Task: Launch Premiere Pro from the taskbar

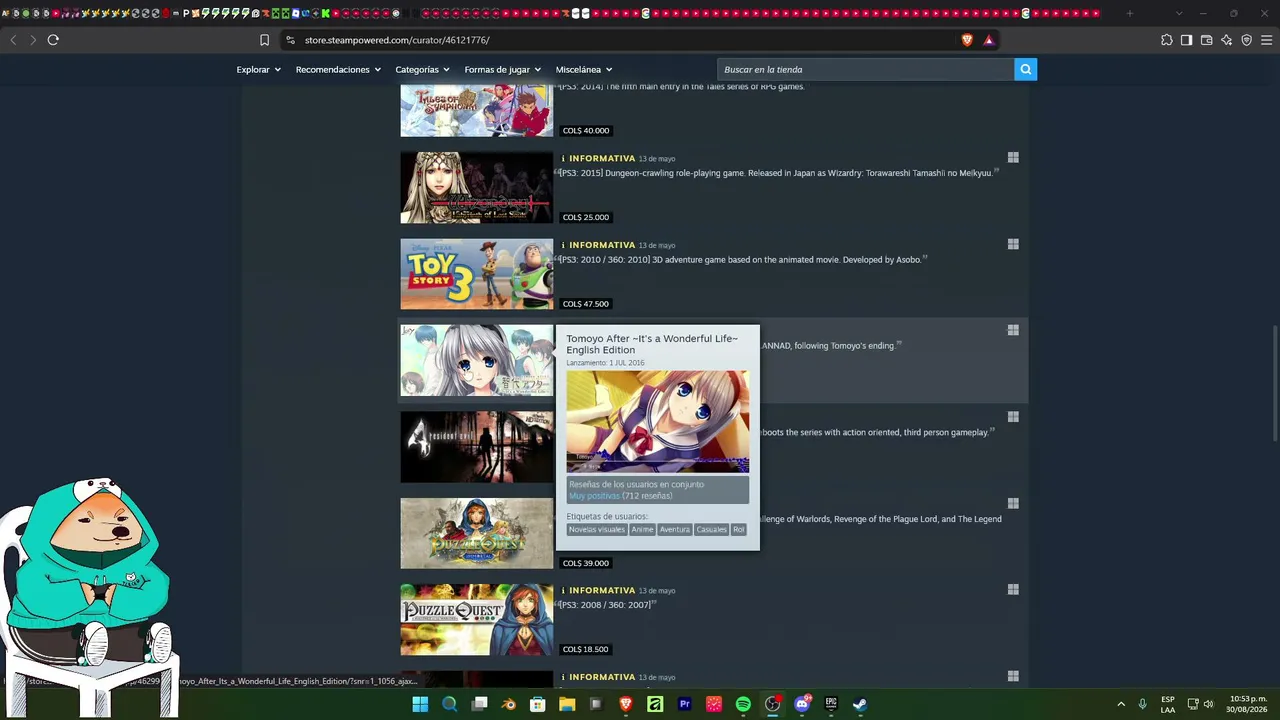Action: click(685, 704)
